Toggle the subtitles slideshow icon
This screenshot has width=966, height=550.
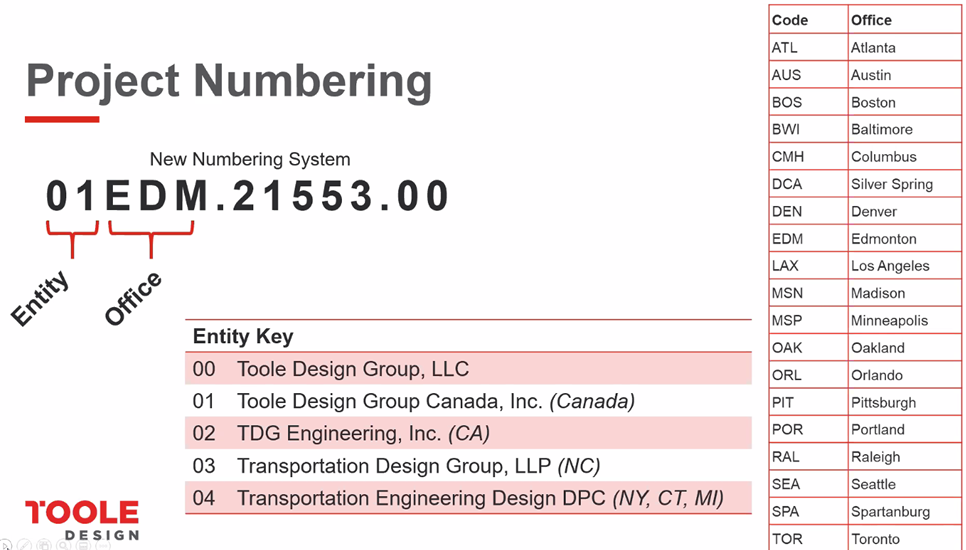click(83, 545)
